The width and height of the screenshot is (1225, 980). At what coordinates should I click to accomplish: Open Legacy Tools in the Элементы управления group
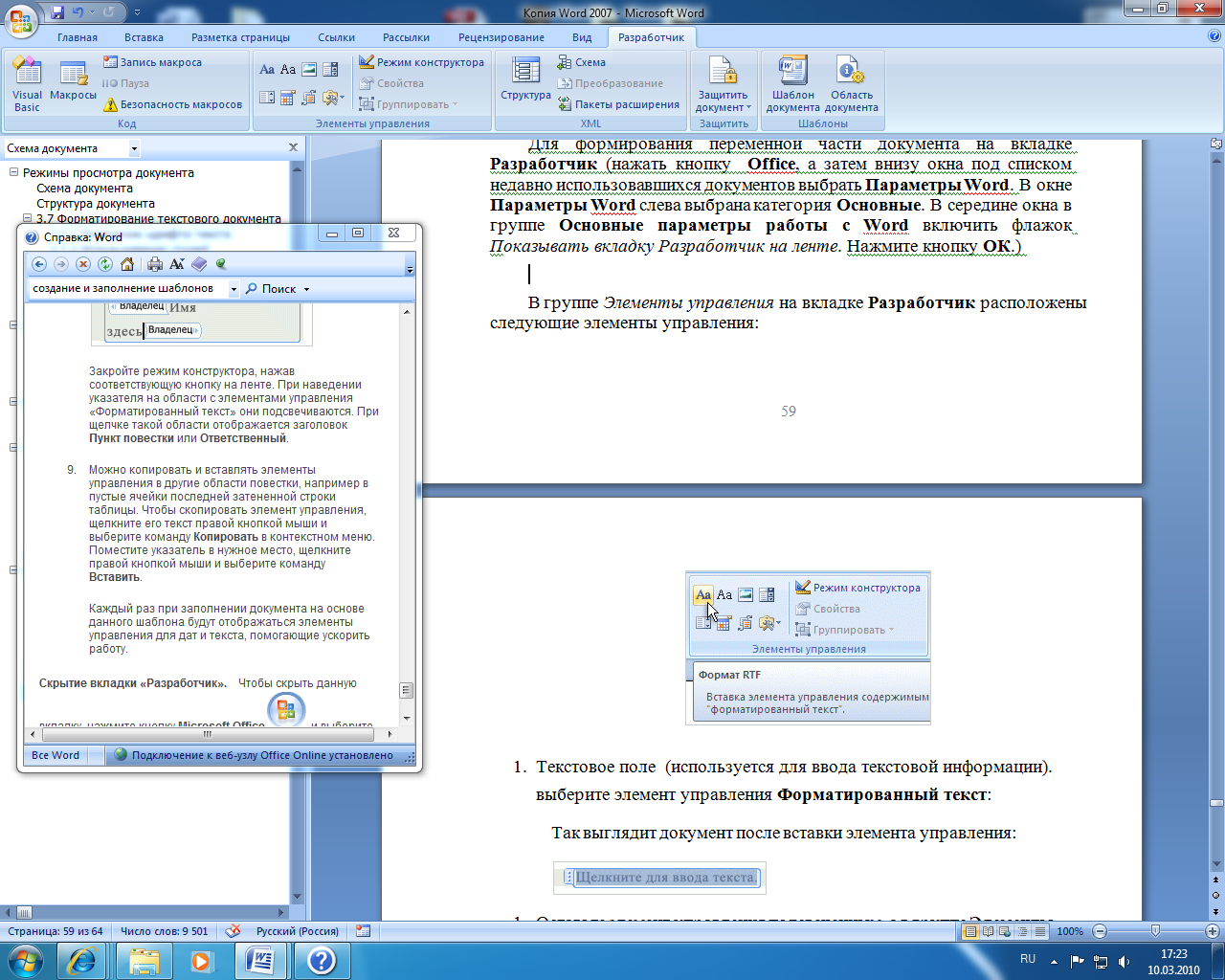coord(333,97)
